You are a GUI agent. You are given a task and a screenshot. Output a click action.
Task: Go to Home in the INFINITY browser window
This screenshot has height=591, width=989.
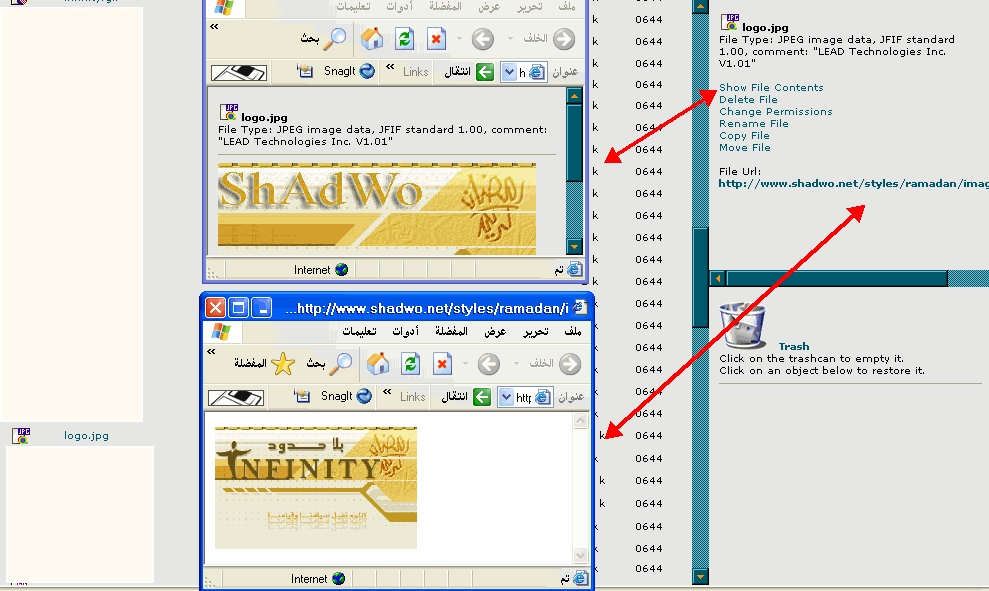pyautogui.click(x=377, y=364)
